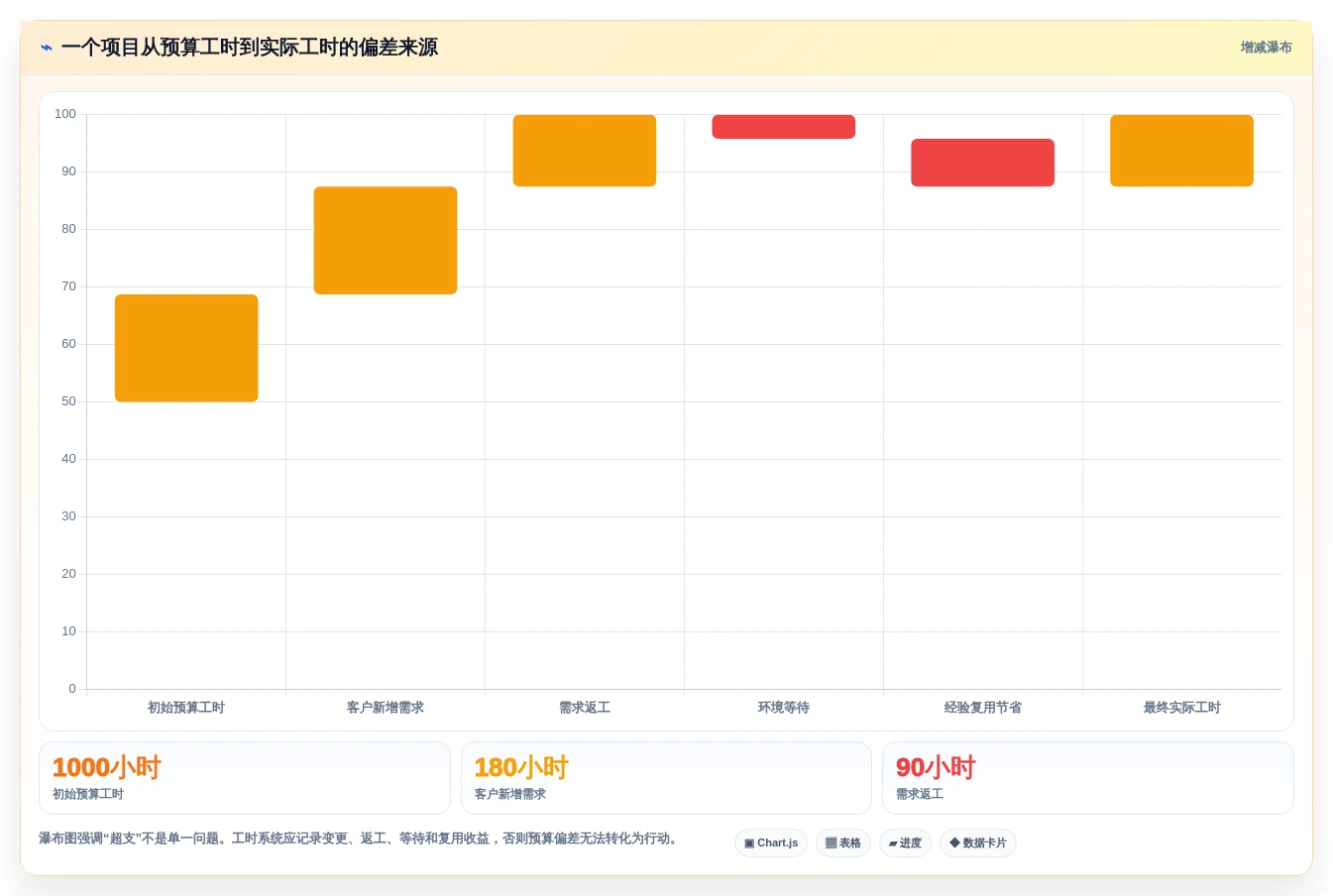Viewport: 1333px width, 896px height.
Task: Click the y-axis value 0
Action: pos(72,689)
